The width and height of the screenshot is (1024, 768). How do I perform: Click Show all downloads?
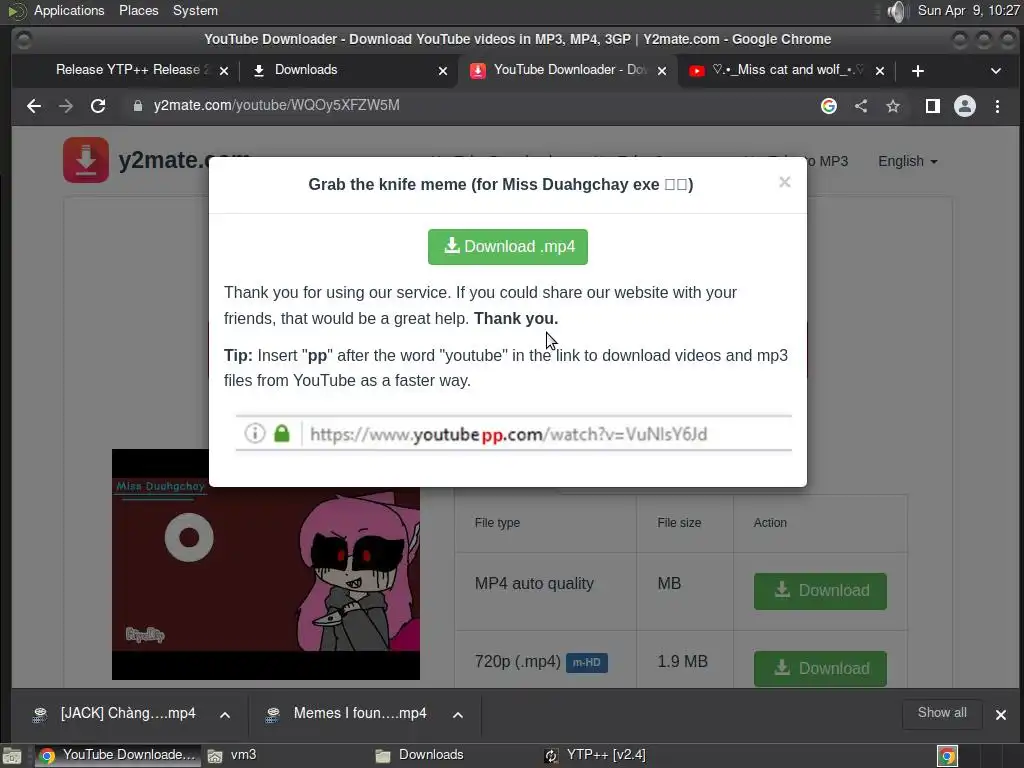(x=942, y=713)
